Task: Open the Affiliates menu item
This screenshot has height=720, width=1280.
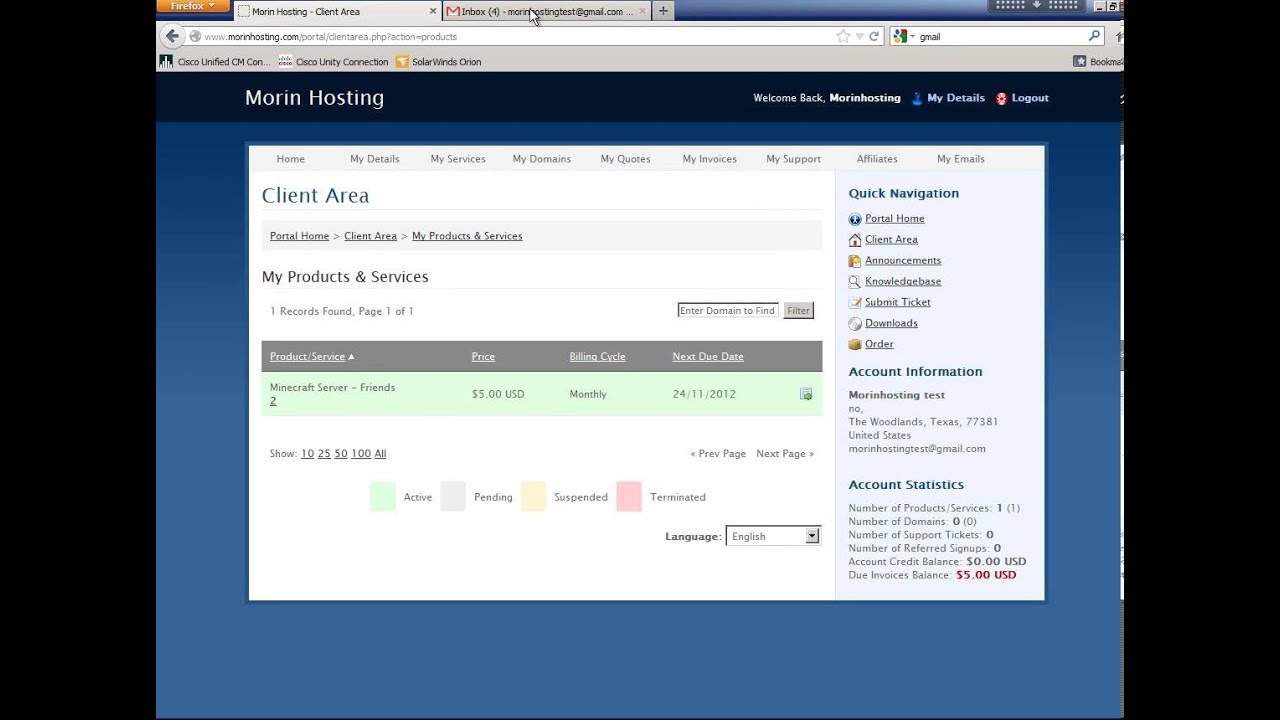Action: pos(877,159)
